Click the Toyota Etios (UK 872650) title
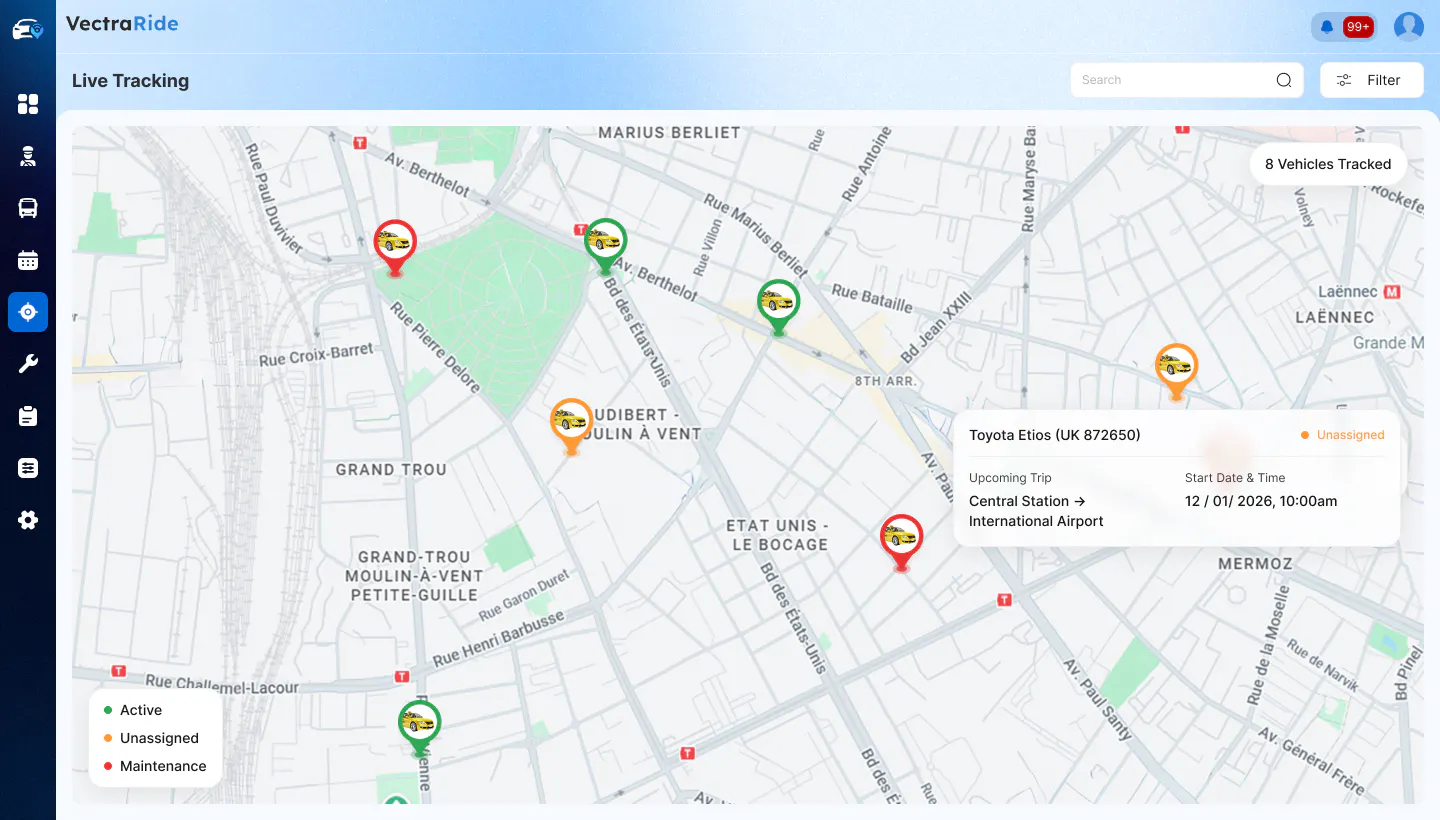Screen dimensions: 1440x820 [x=1055, y=435]
